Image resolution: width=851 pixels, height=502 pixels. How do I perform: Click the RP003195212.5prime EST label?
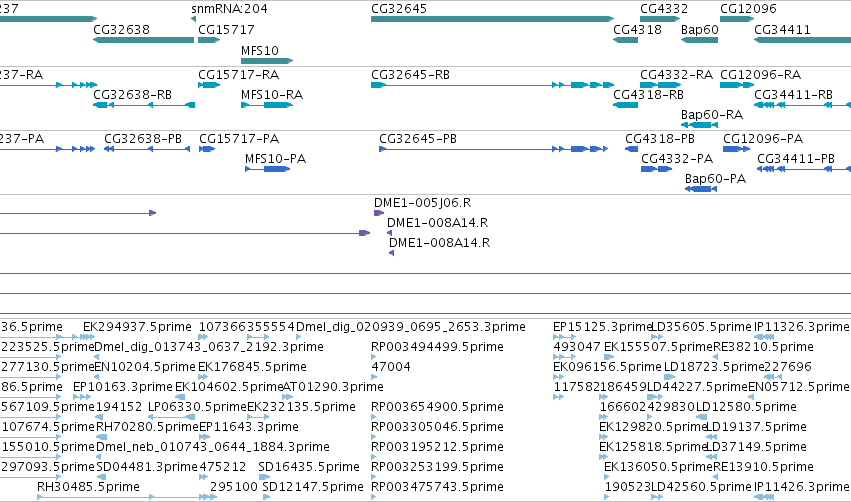click(437, 447)
